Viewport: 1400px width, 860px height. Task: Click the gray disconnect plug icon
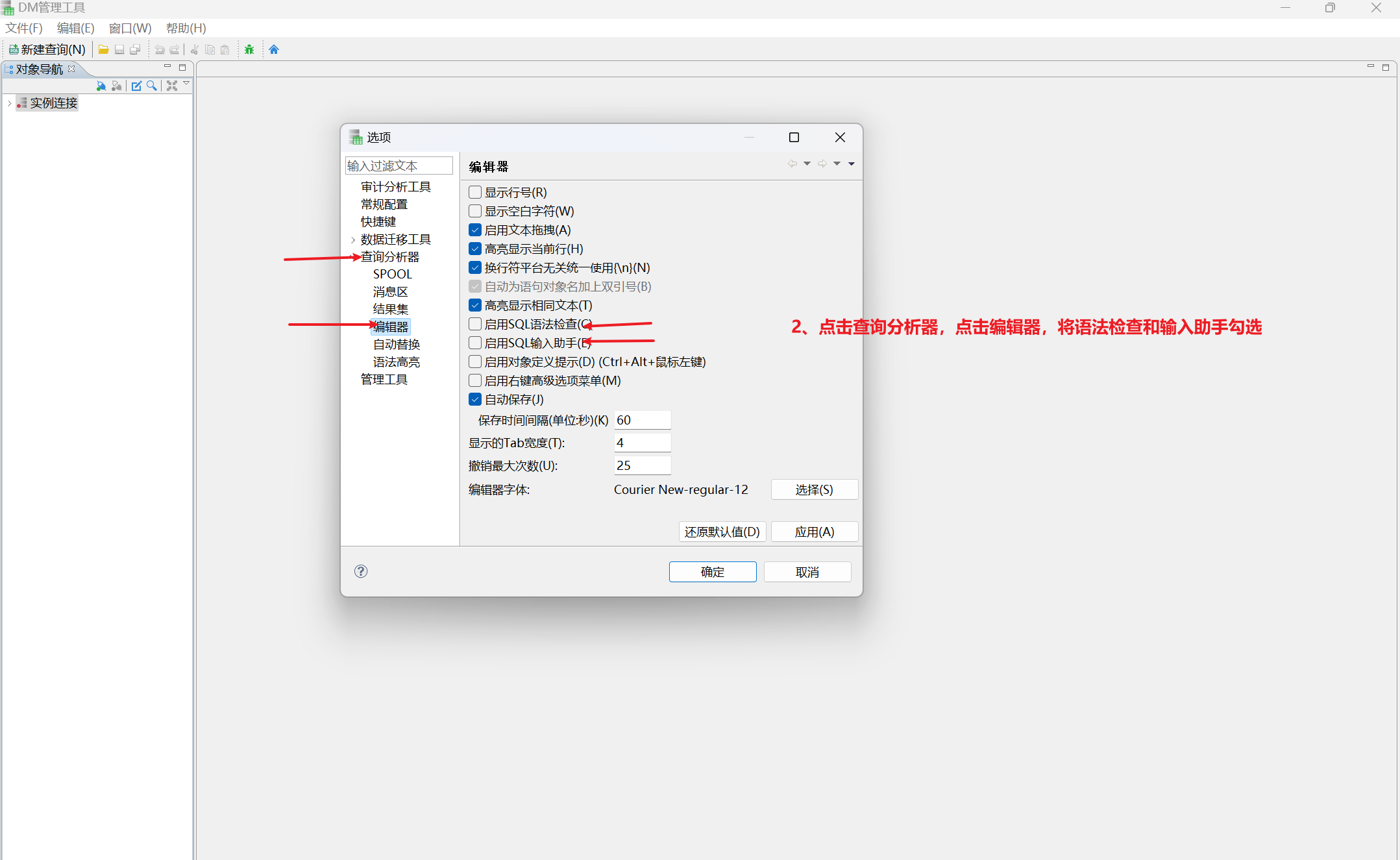(x=117, y=86)
